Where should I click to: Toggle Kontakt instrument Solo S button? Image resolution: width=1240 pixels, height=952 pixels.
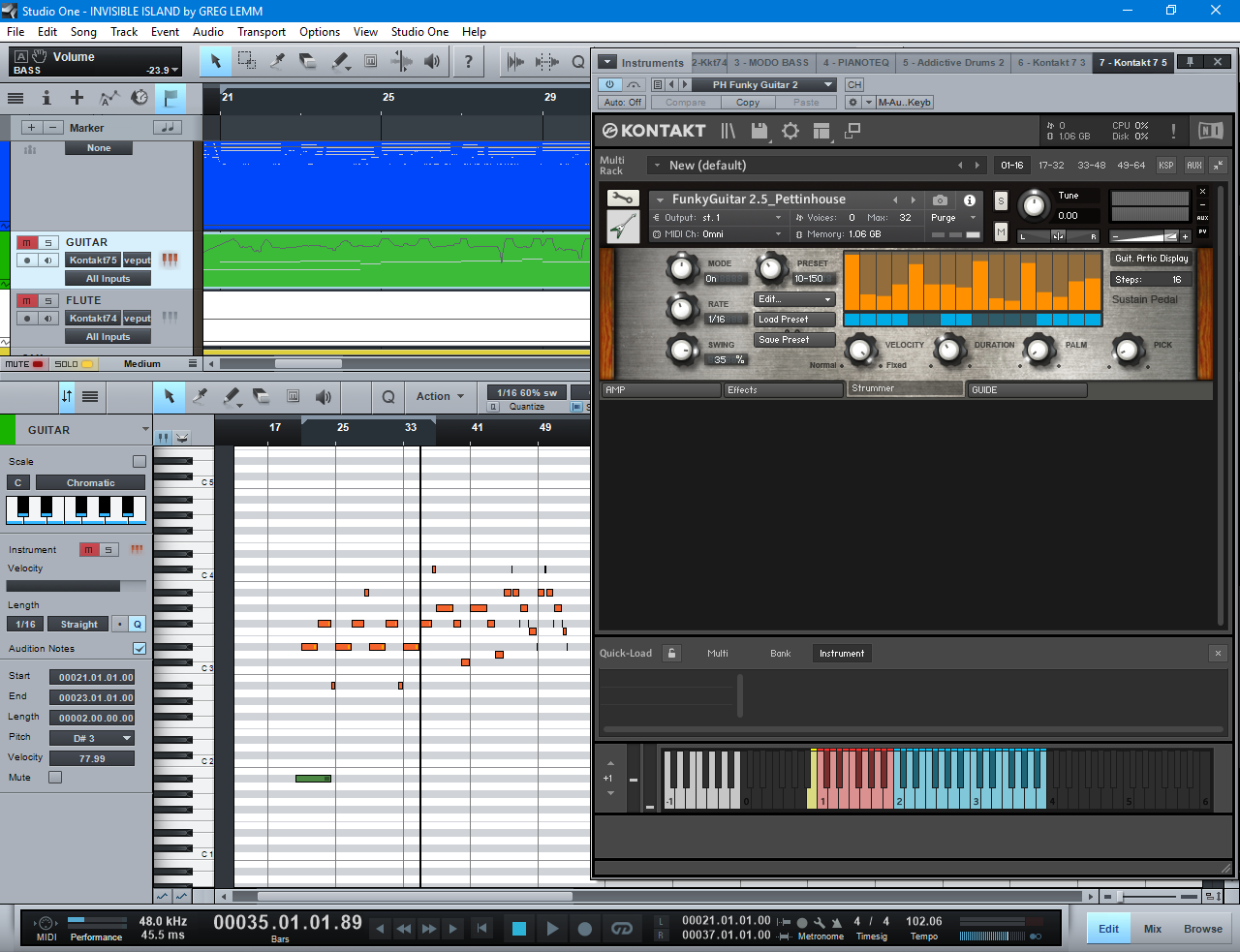[x=1001, y=201]
